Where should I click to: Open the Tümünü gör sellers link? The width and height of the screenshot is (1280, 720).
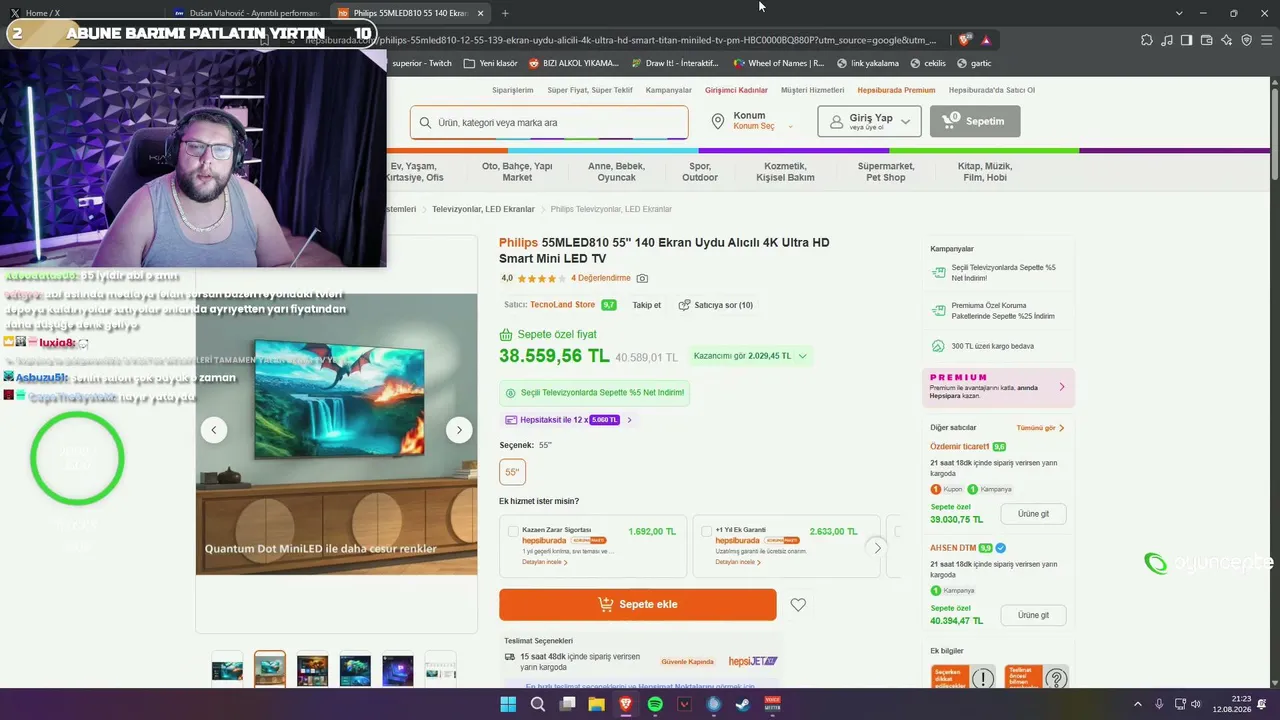pyautogui.click(x=1040, y=428)
